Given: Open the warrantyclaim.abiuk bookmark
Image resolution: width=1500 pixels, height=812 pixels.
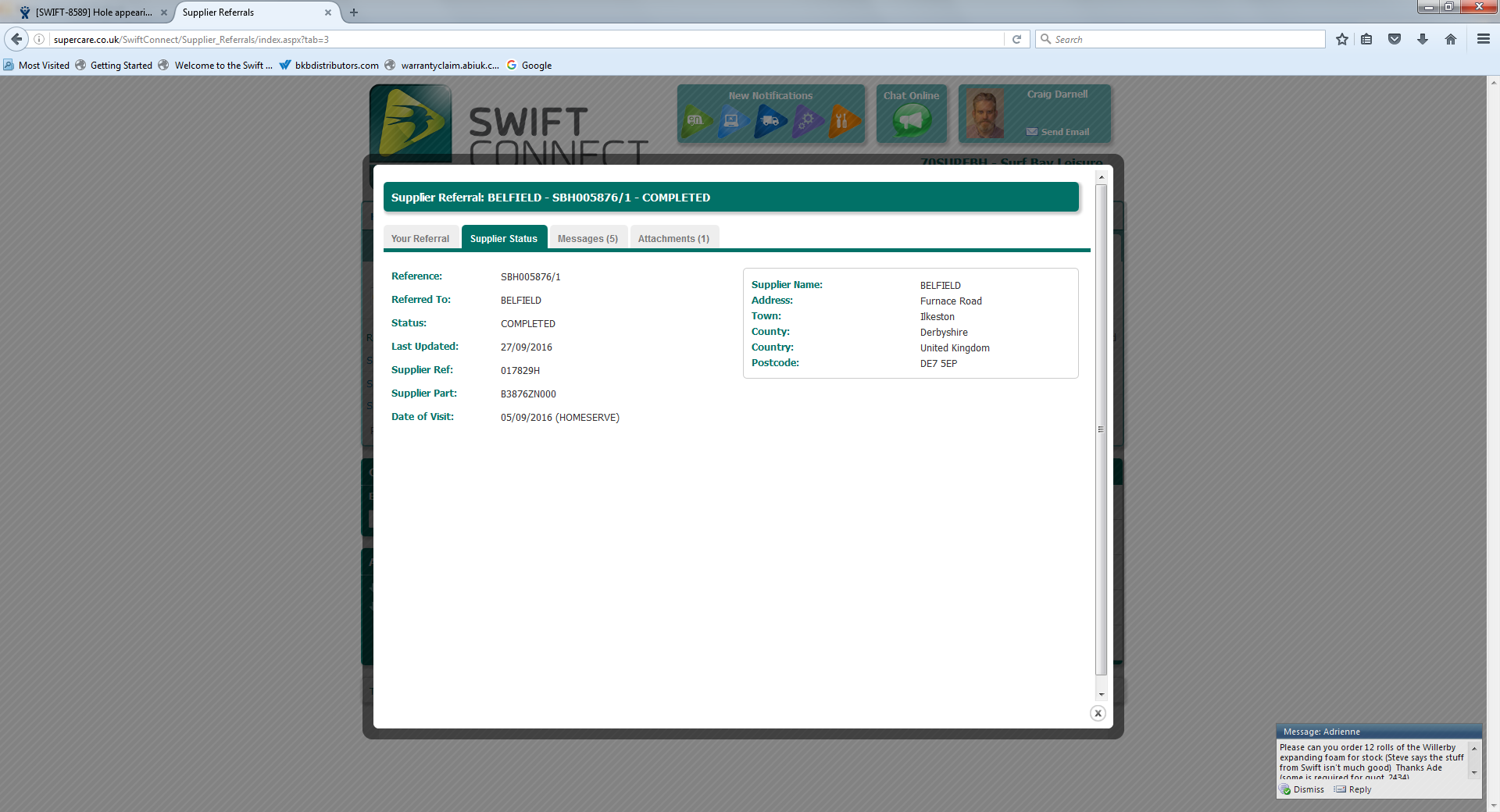Looking at the screenshot, I should click(x=442, y=66).
